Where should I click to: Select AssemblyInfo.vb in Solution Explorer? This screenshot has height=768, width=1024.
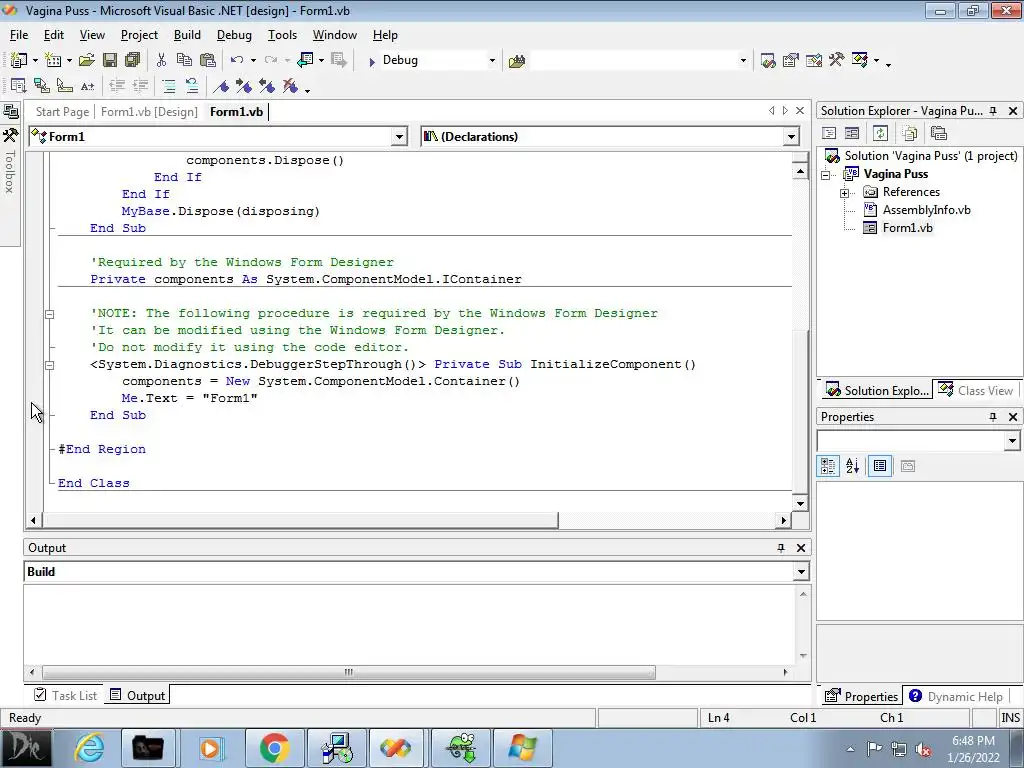(x=926, y=210)
